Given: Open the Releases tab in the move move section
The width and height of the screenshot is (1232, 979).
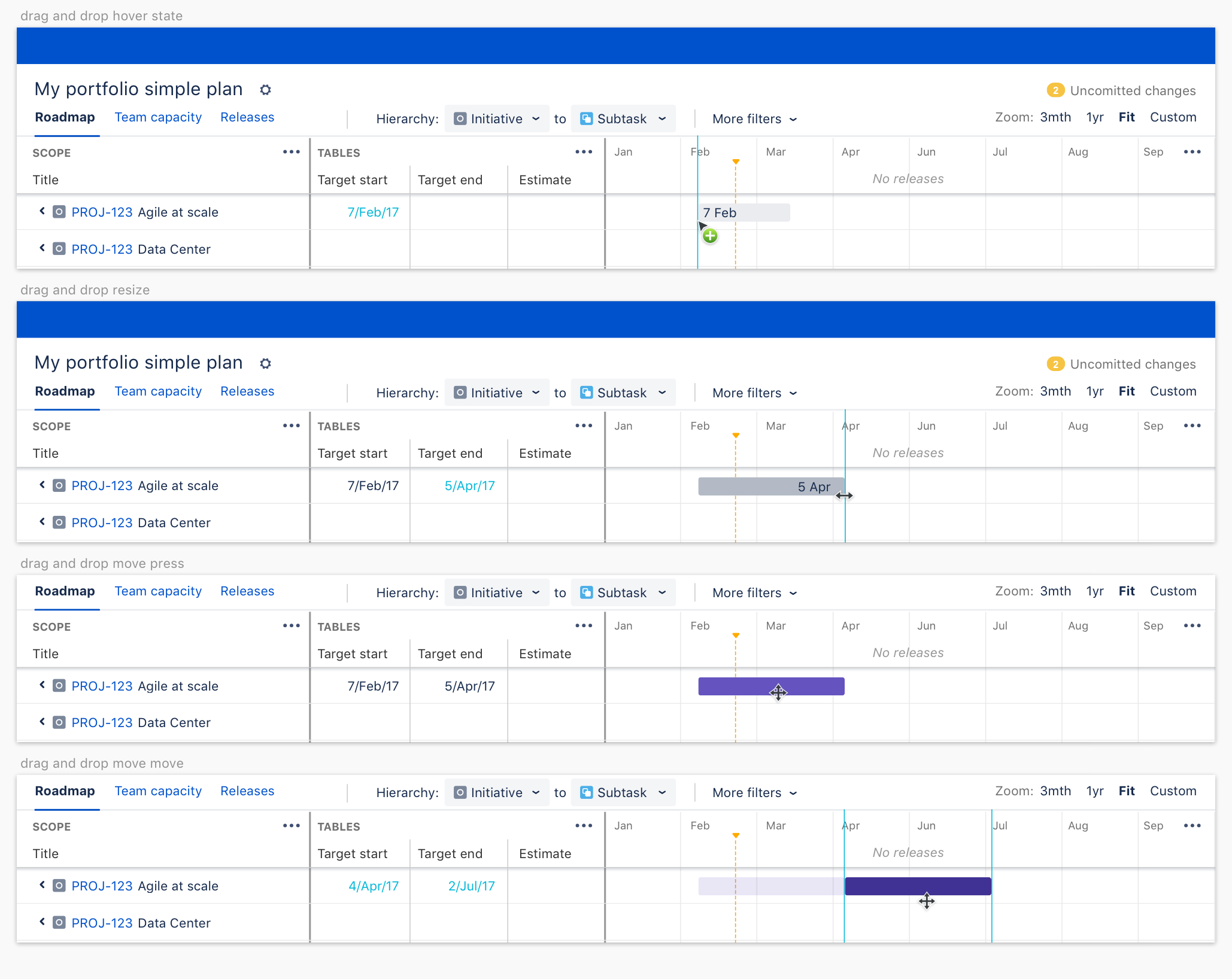Looking at the screenshot, I should tap(247, 791).
